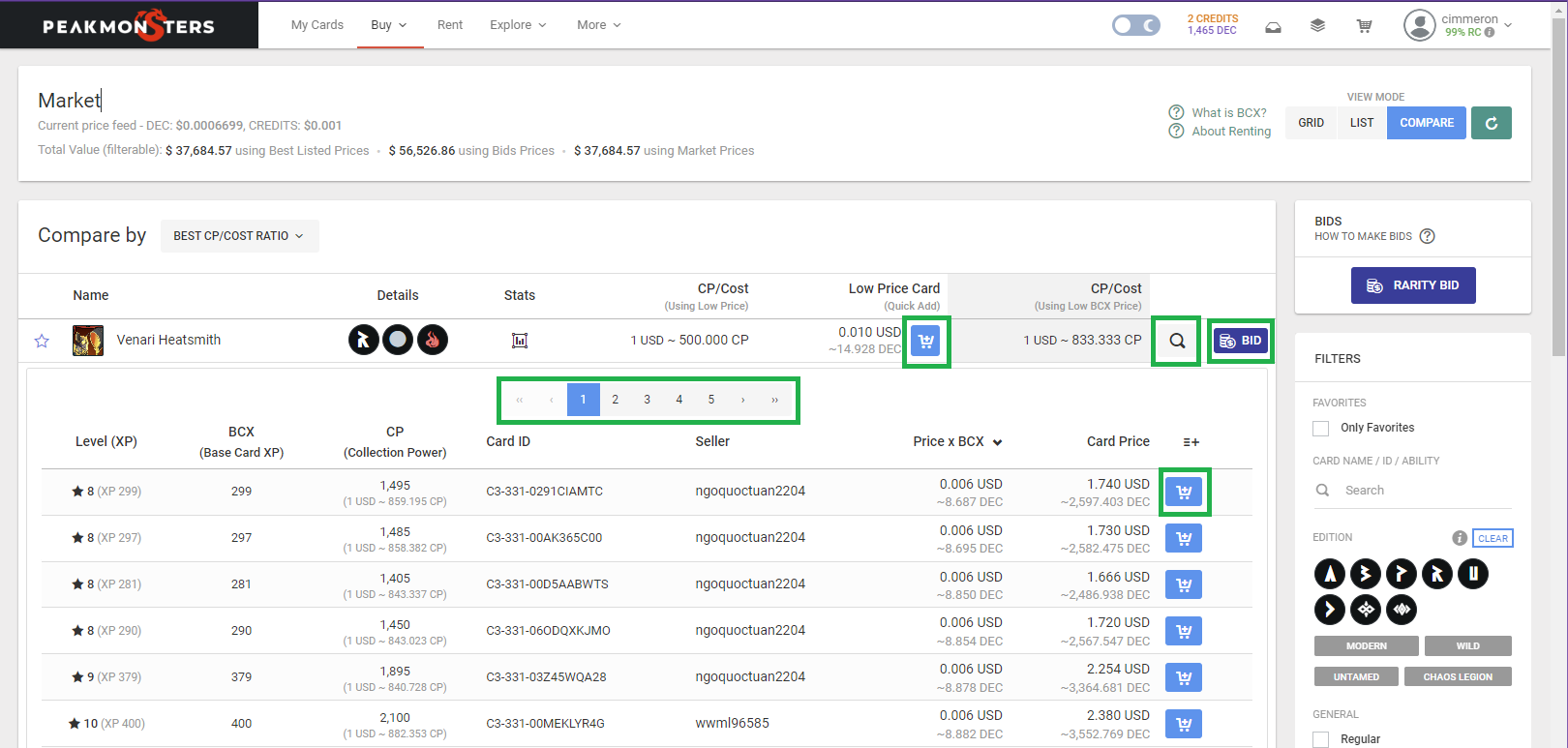The width and height of the screenshot is (1568, 748).
Task: Filter by MODERN format
Action: click(x=1366, y=646)
